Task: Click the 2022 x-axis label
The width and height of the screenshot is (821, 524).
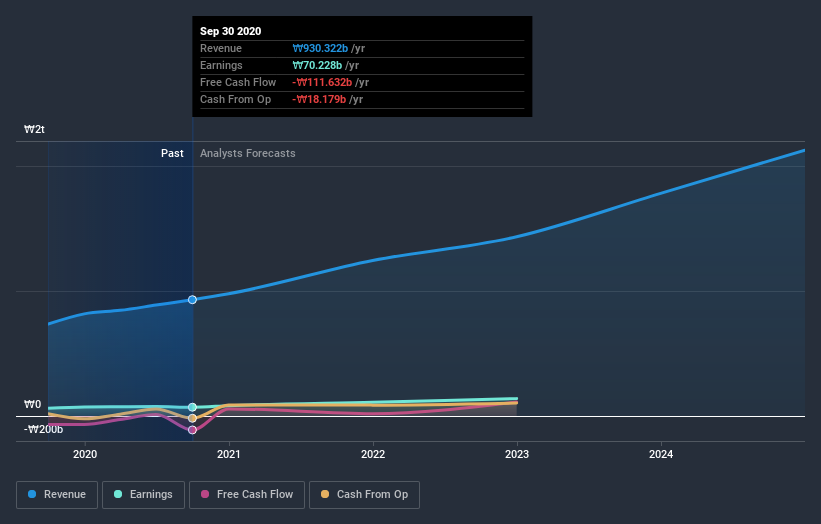Action: coord(373,454)
